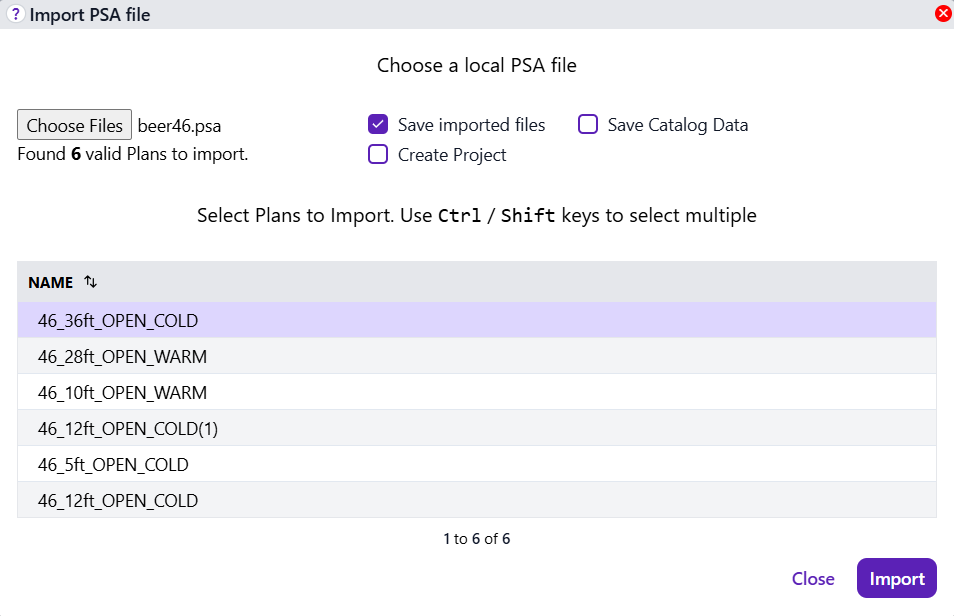Click the Close text button
The width and height of the screenshot is (954, 616).
click(813, 579)
